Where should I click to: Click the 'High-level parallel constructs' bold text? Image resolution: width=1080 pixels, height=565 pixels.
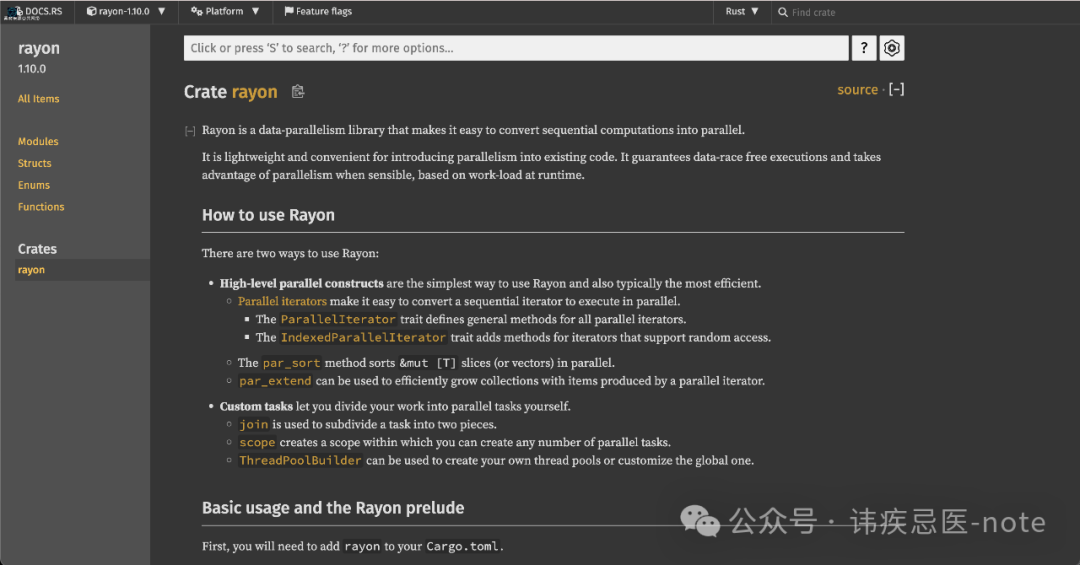[302, 283]
